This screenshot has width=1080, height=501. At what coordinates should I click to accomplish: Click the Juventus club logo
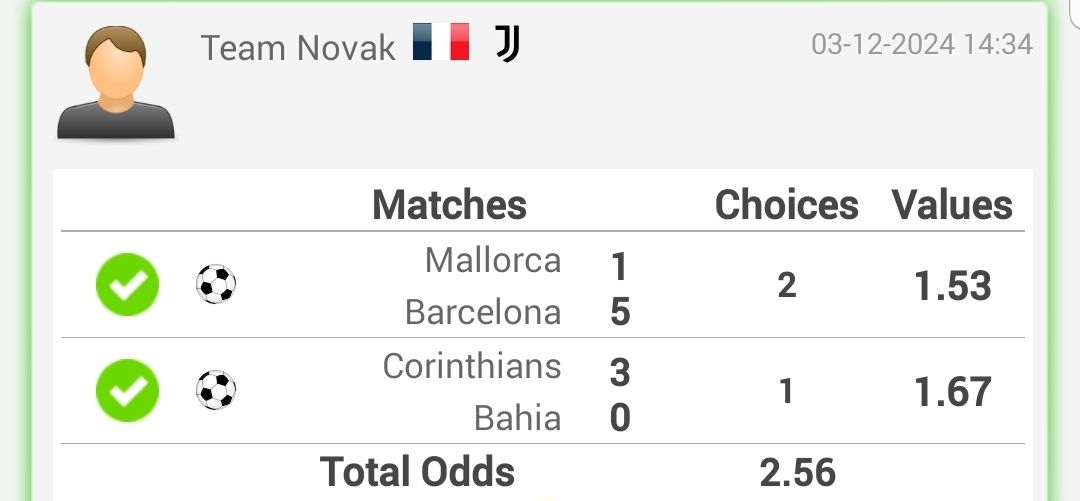(508, 44)
